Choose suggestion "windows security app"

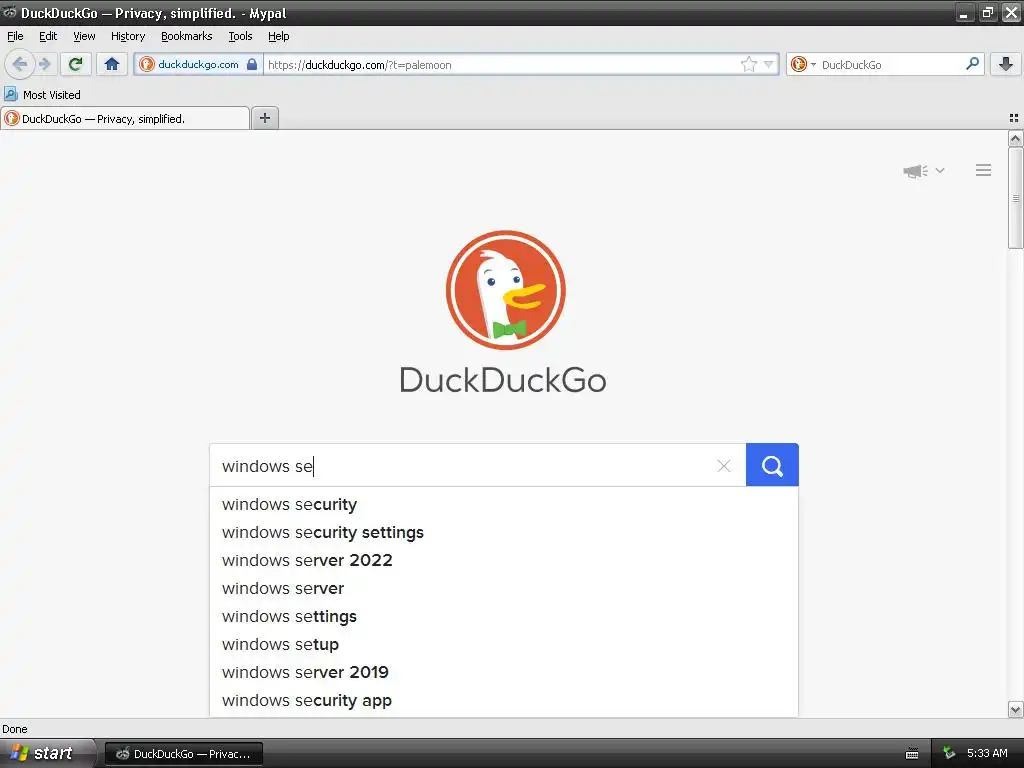(504, 700)
